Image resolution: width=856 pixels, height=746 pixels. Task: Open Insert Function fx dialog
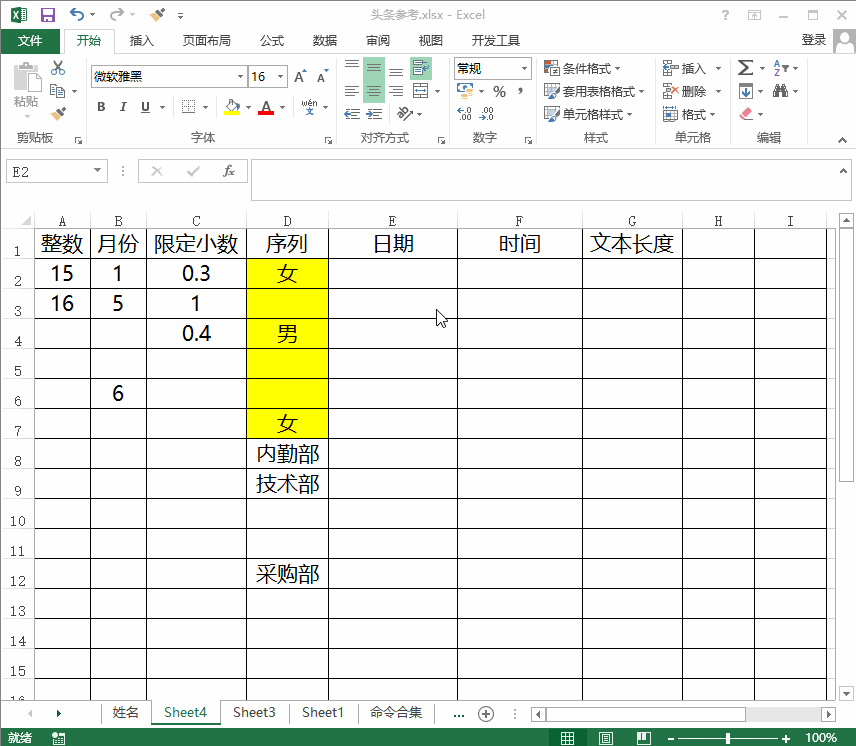click(229, 171)
